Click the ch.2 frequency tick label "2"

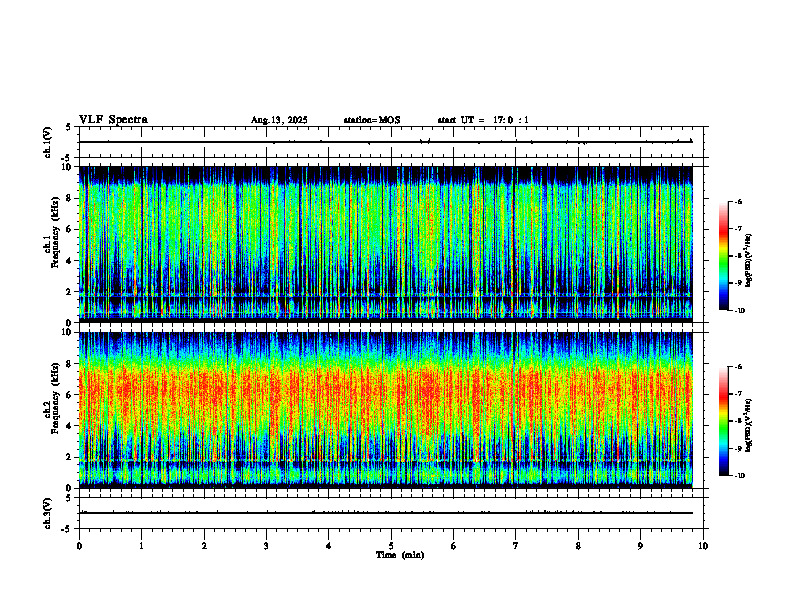70,457
